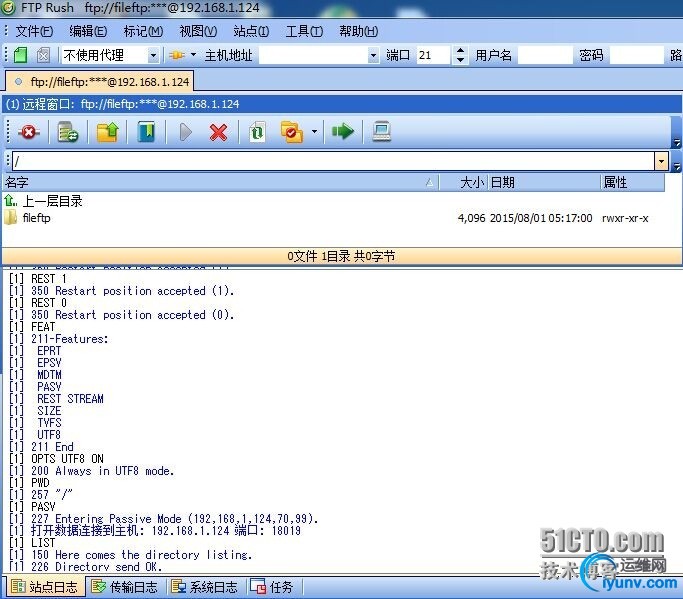The image size is (683, 599).
Task: Open the 编辑(E) menu
Action: [88, 31]
